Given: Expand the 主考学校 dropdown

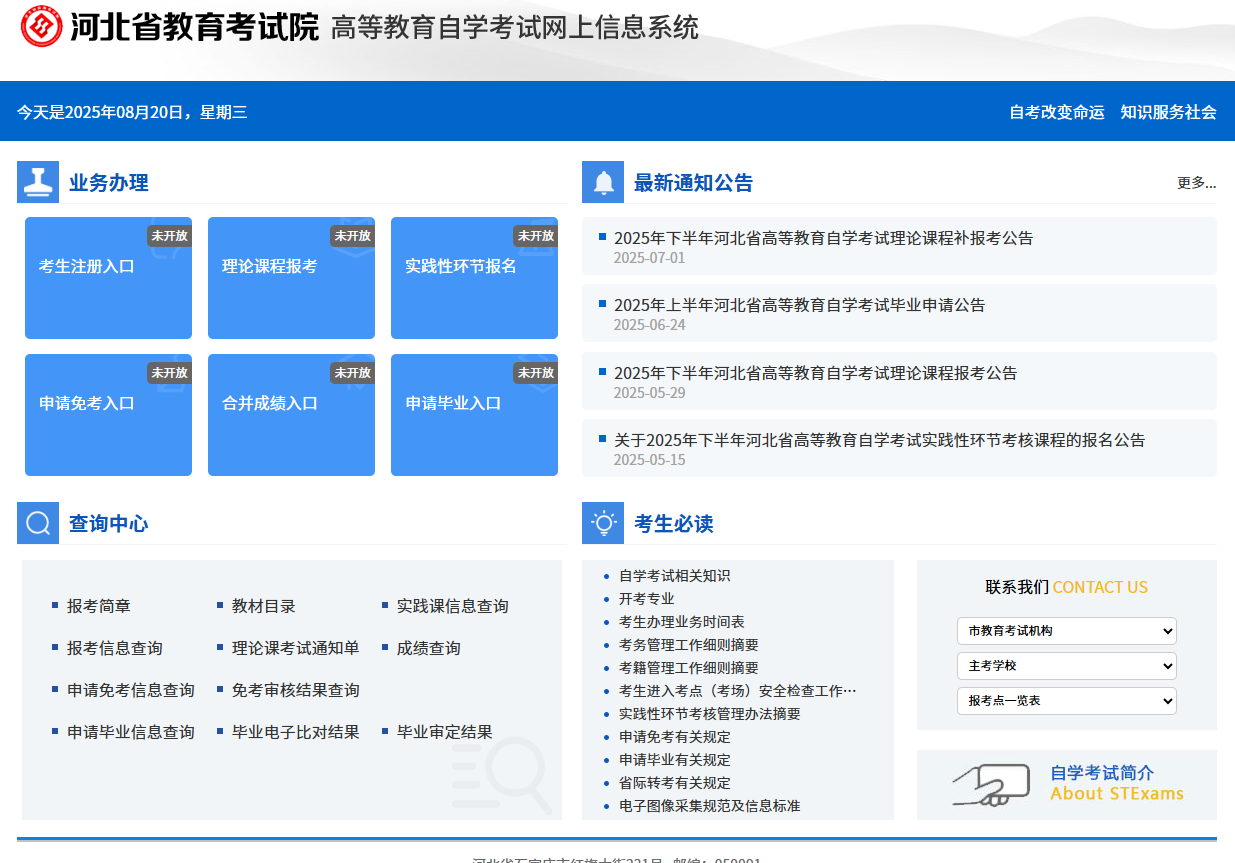Looking at the screenshot, I should [x=1066, y=666].
